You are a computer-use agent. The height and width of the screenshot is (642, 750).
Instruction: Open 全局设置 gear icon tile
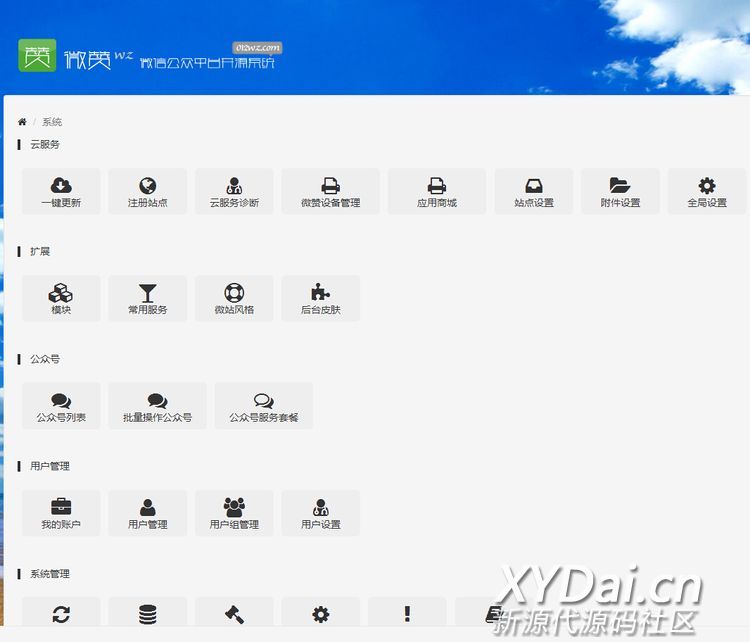(707, 191)
